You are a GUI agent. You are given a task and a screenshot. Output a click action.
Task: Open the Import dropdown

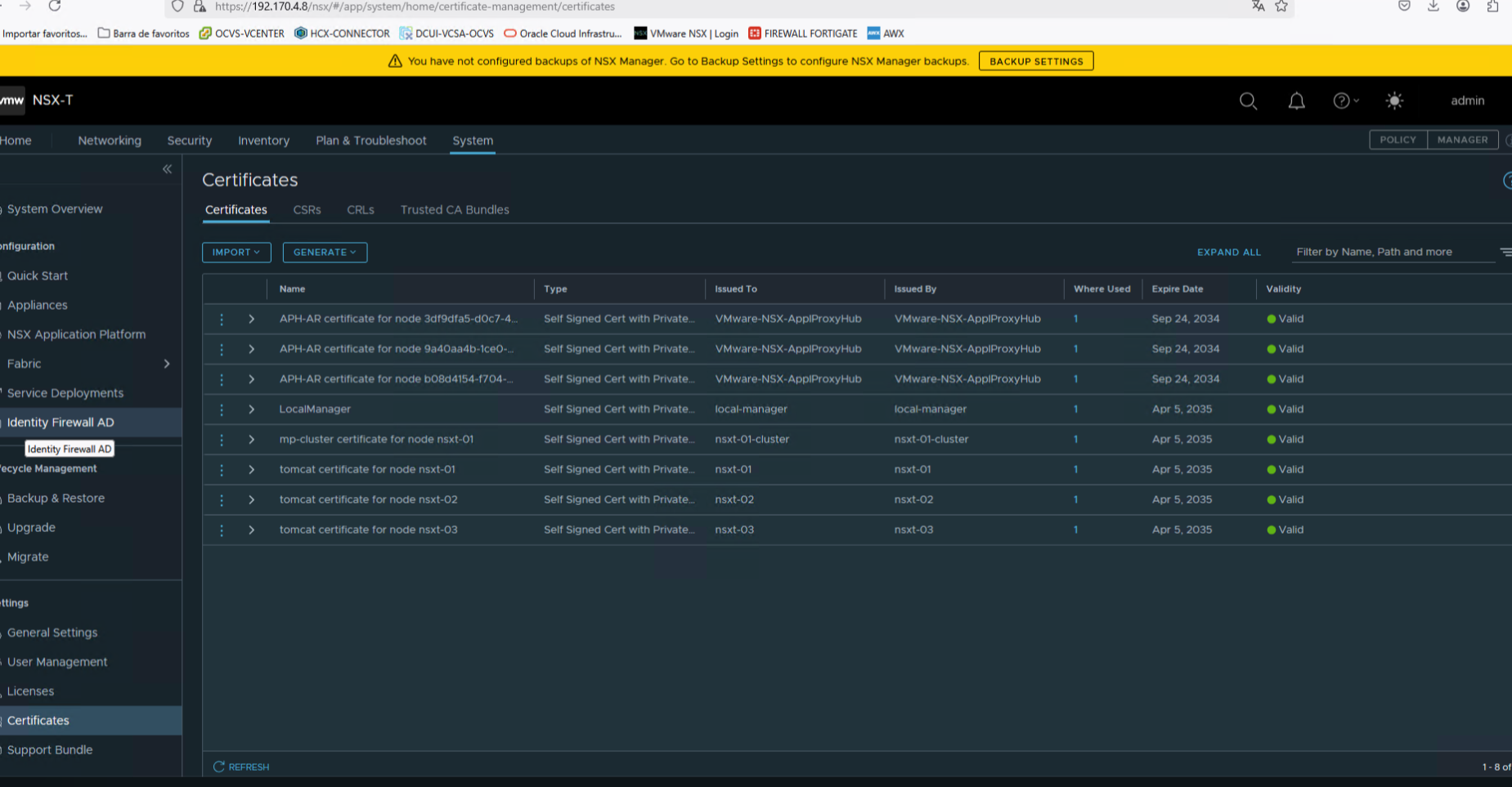click(236, 253)
